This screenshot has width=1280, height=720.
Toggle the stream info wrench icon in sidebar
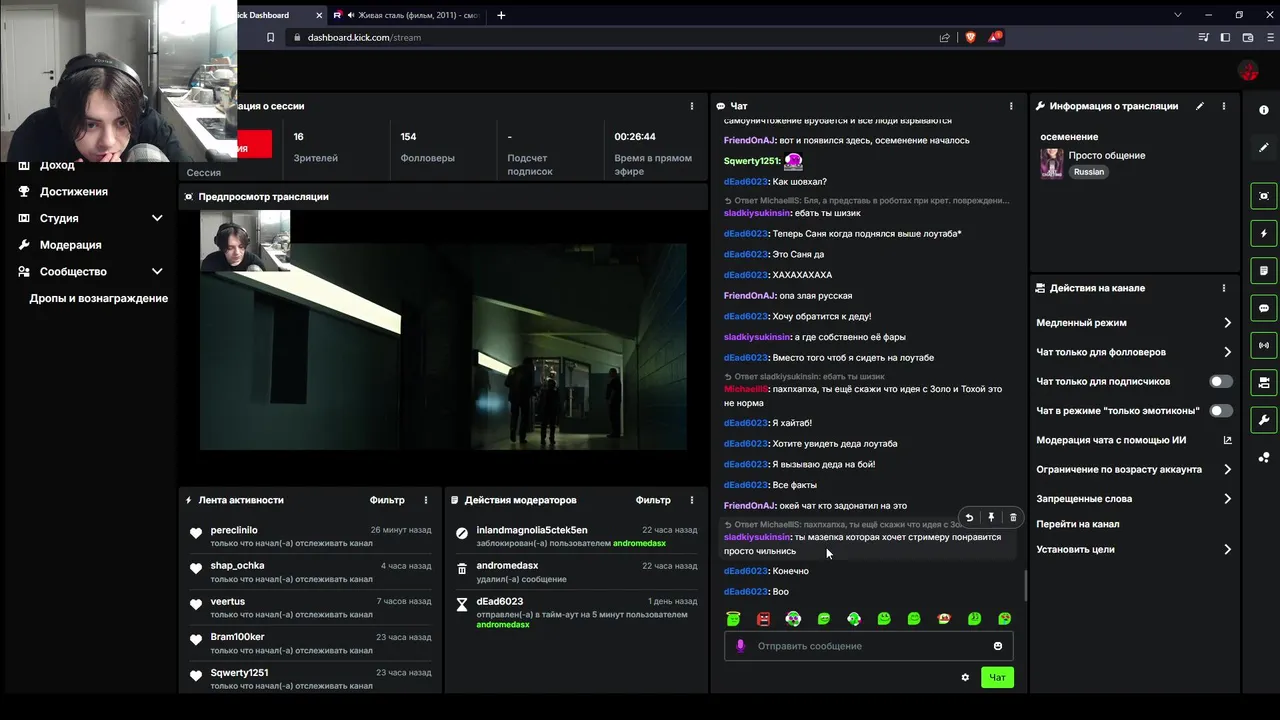coord(1264,420)
